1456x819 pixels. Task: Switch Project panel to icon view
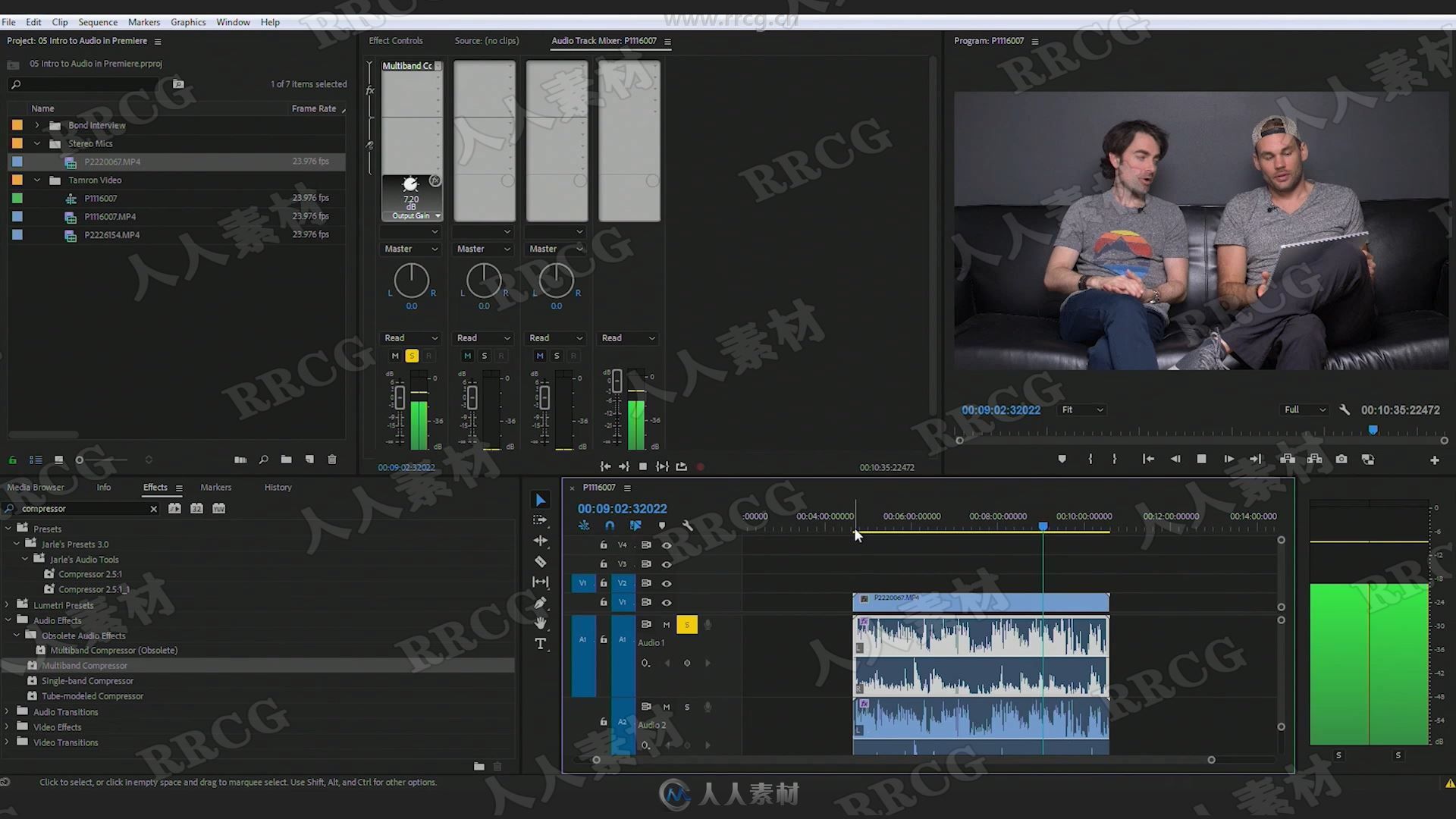coord(58,460)
